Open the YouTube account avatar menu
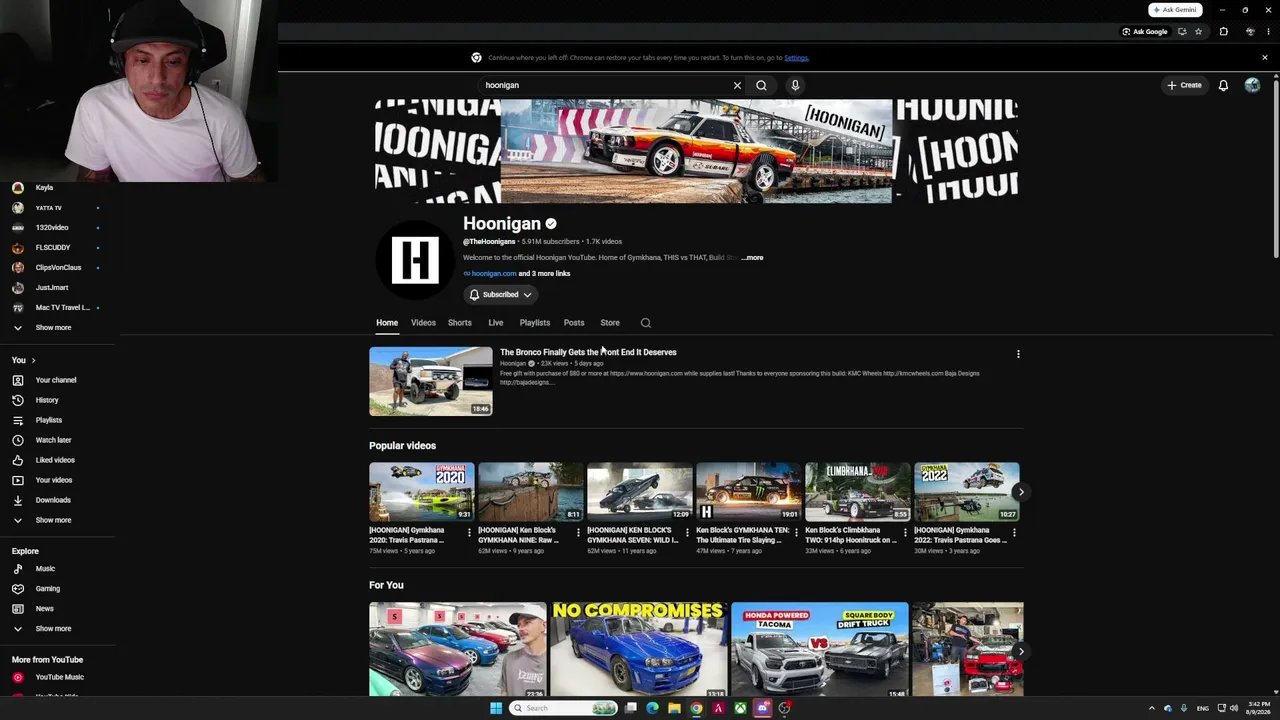 point(1252,85)
